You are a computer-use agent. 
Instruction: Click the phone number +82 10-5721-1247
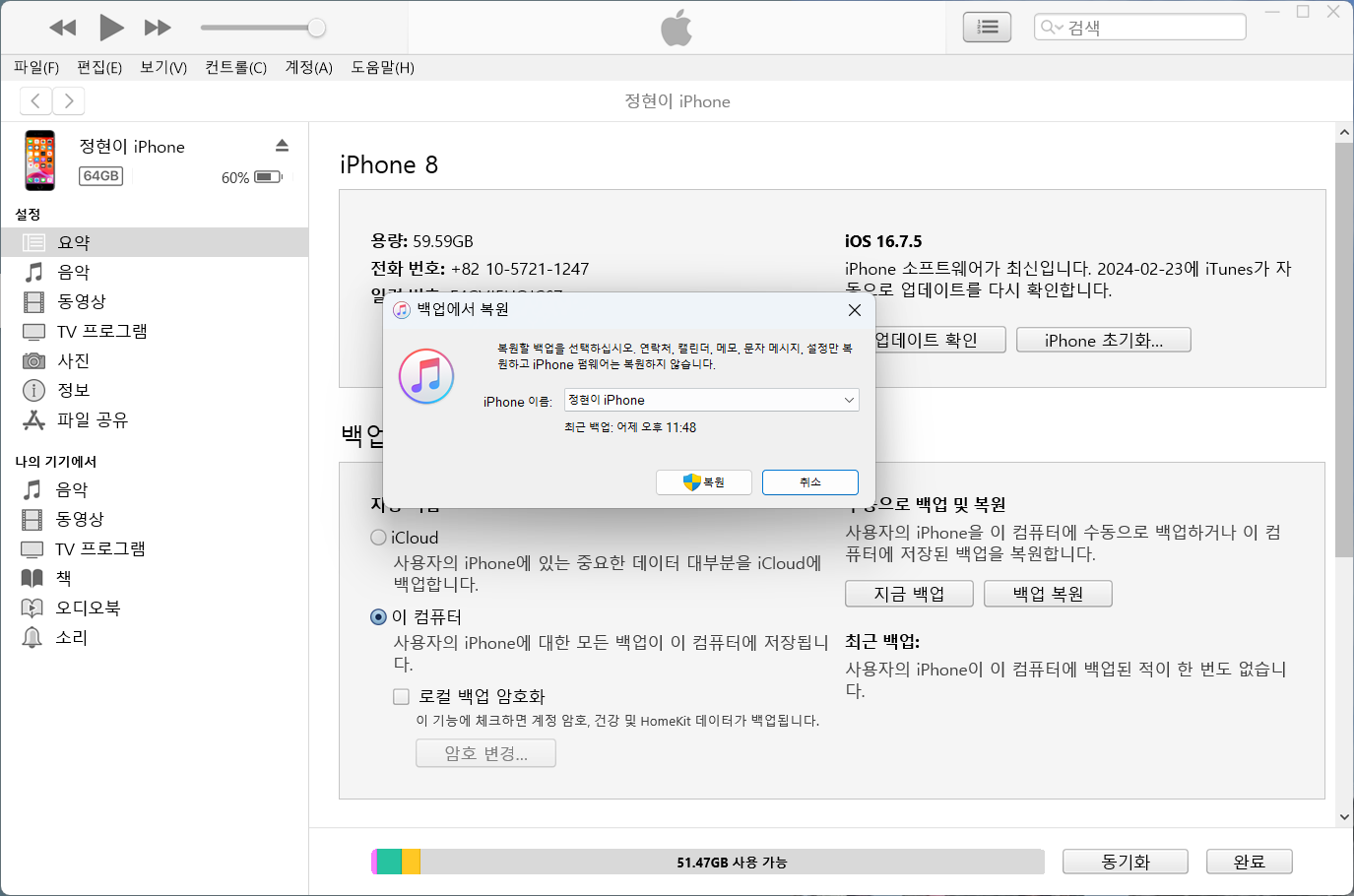[520, 269]
